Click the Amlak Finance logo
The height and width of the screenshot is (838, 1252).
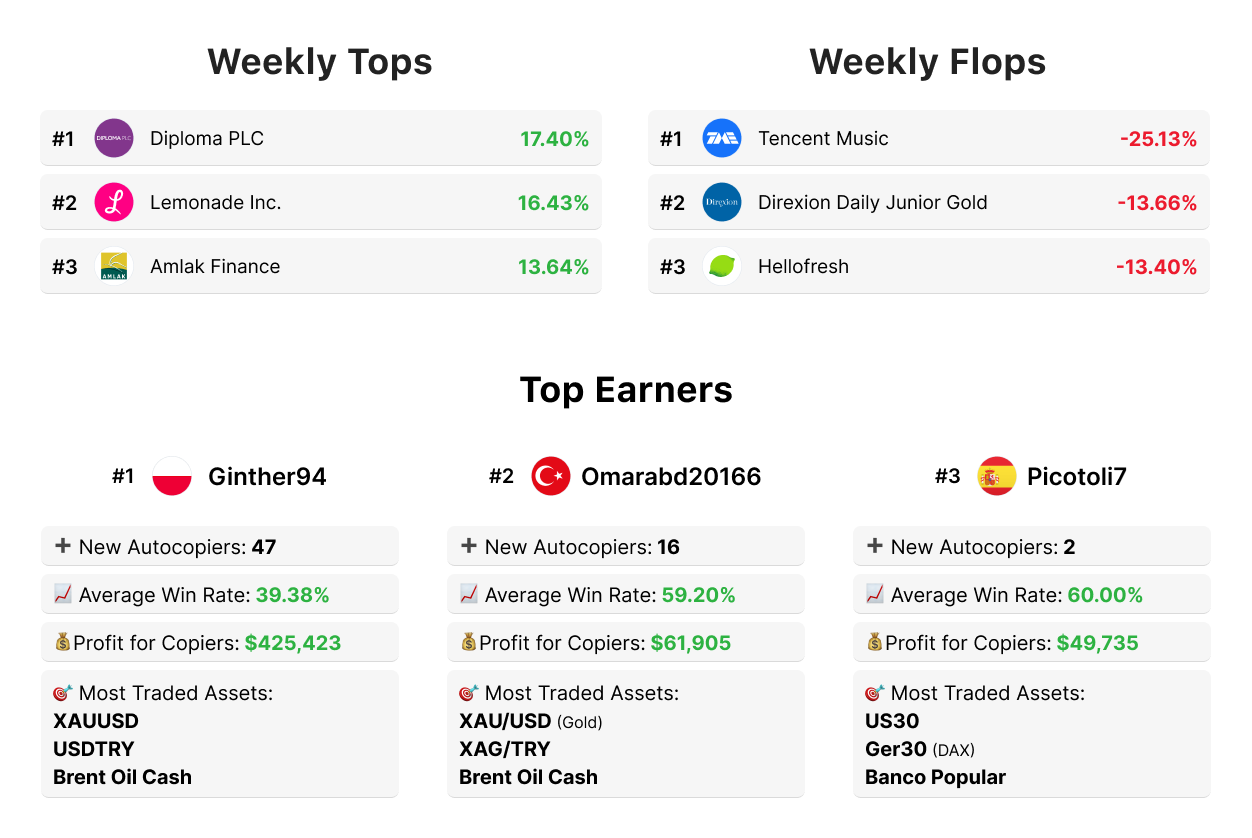[114, 266]
